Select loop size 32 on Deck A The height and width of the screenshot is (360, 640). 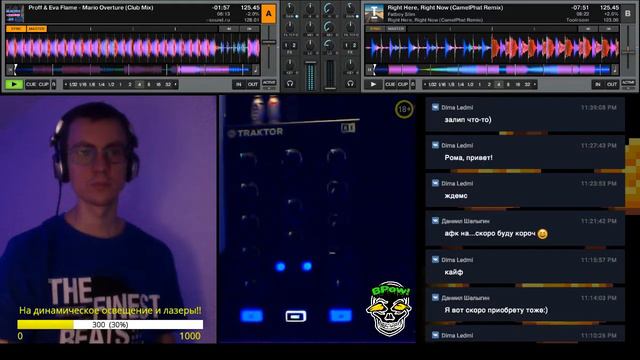(x=168, y=84)
